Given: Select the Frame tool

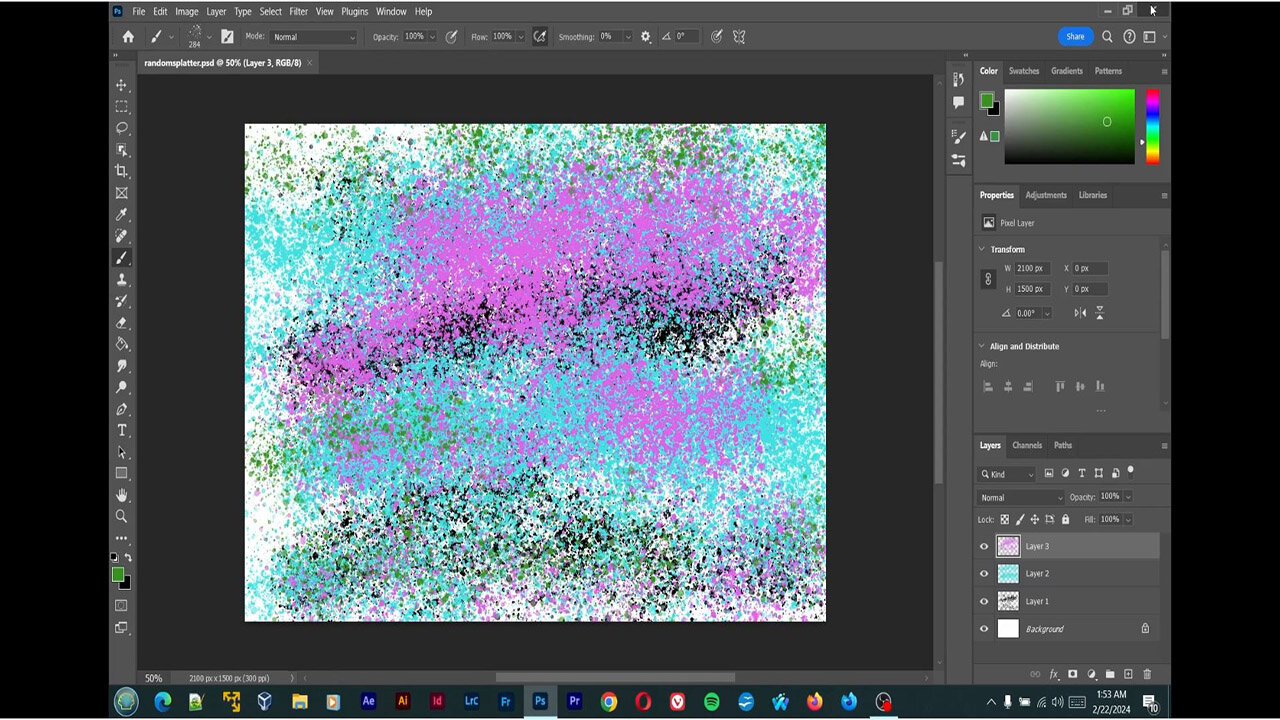Looking at the screenshot, I should click(122, 193).
